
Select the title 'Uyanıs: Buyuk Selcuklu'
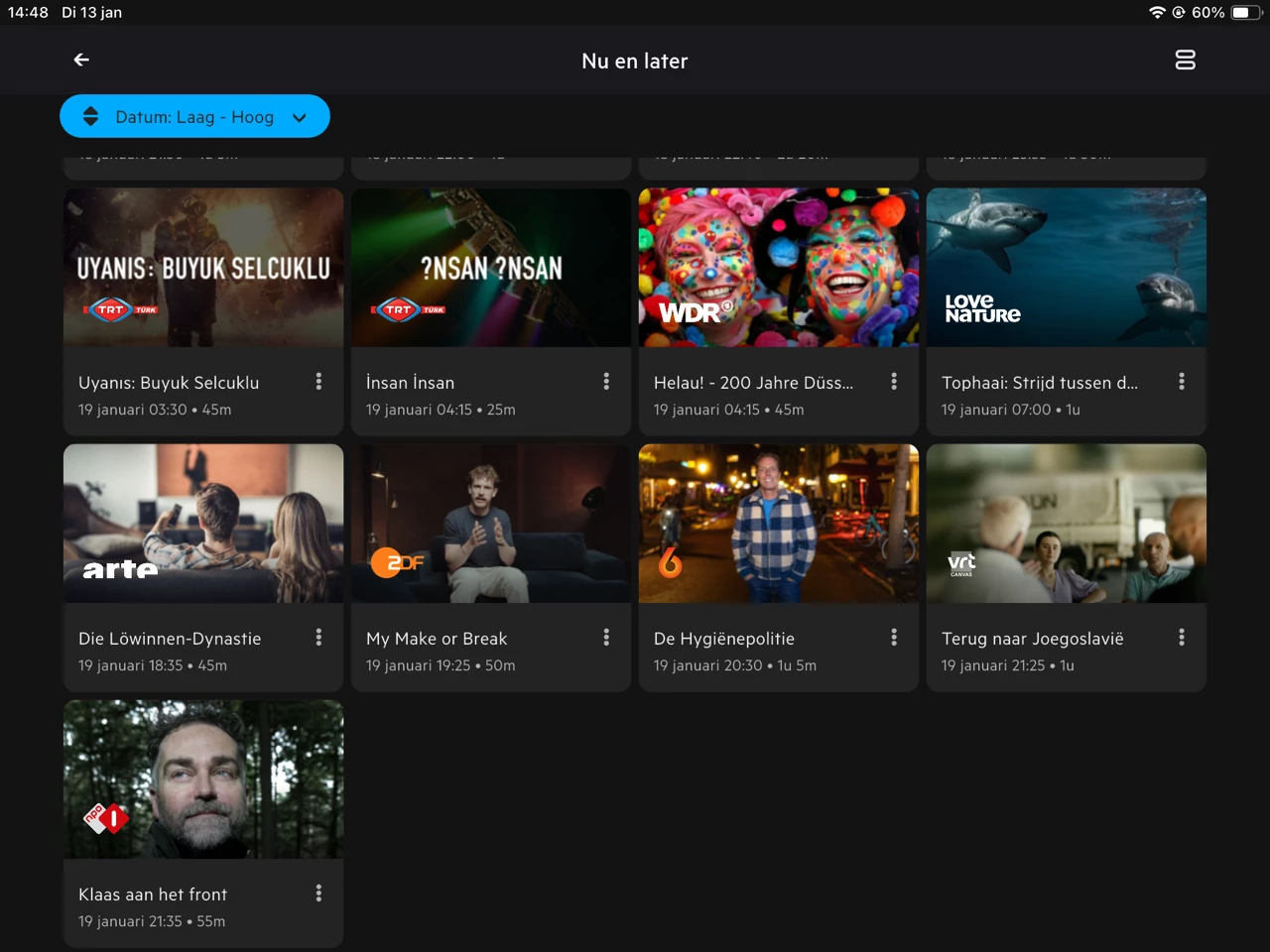pyautogui.click(x=169, y=383)
